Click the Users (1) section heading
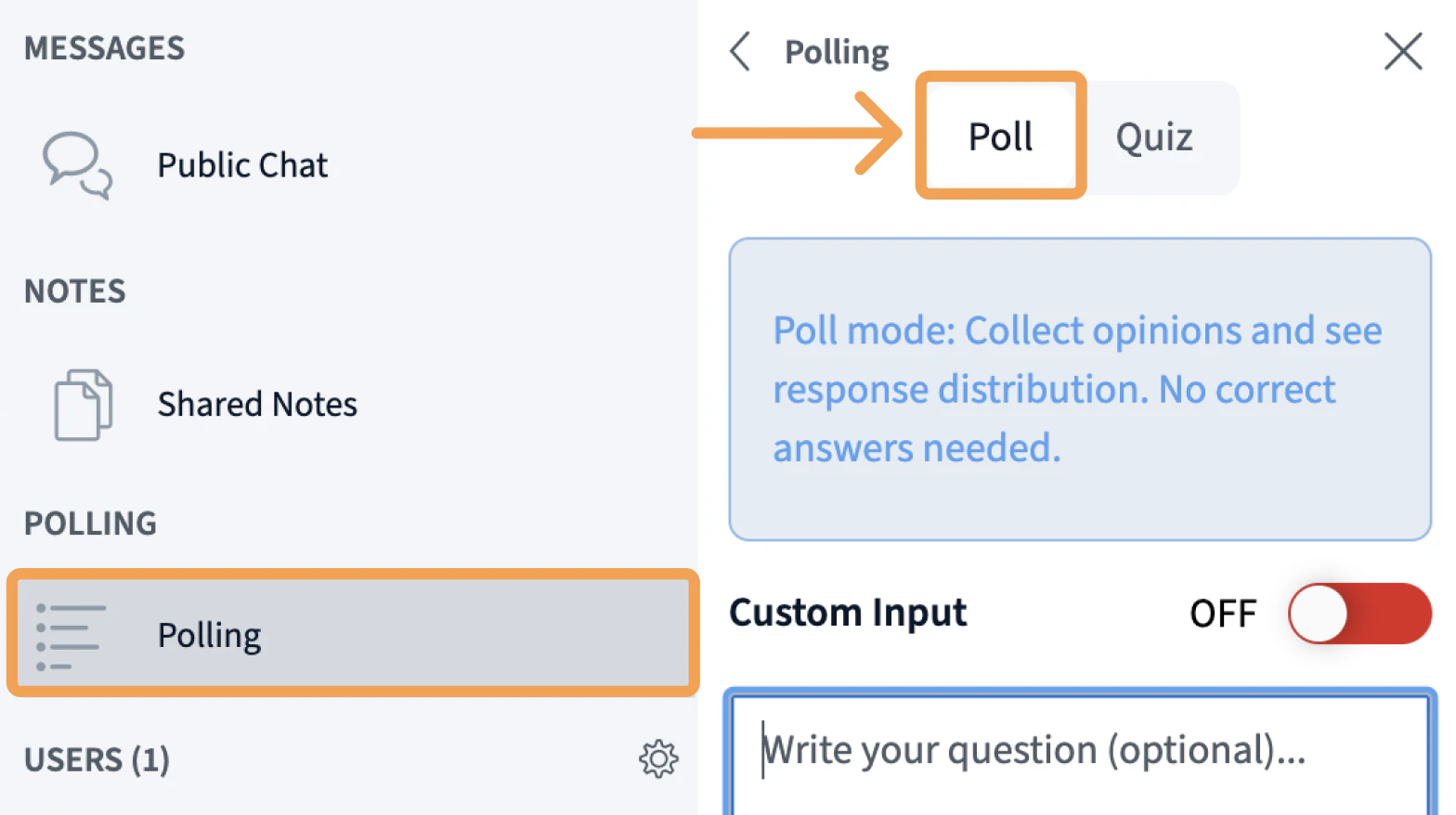This screenshot has width=1456, height=815. [97, 760]
